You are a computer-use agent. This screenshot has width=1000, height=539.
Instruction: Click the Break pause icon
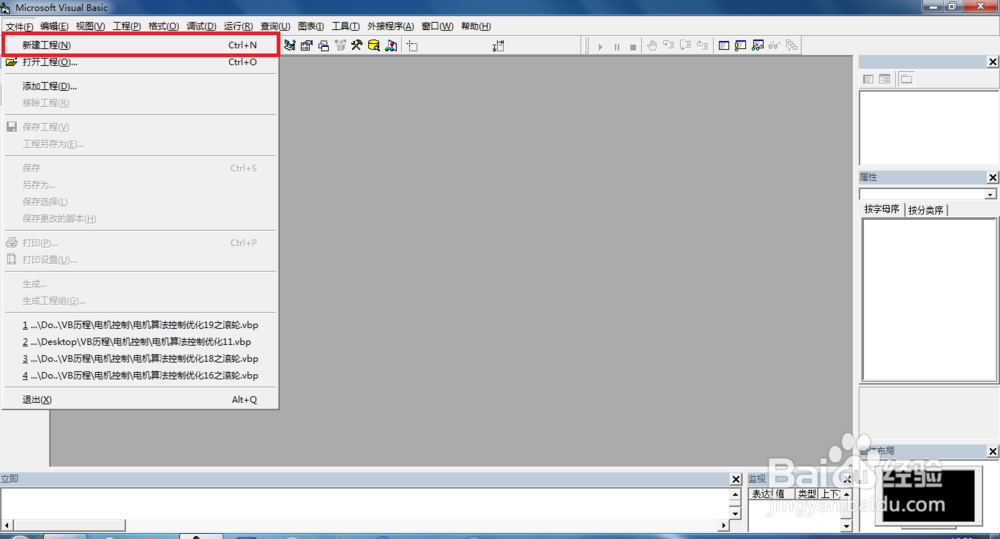pyautogui.click(x=617, y=47)
